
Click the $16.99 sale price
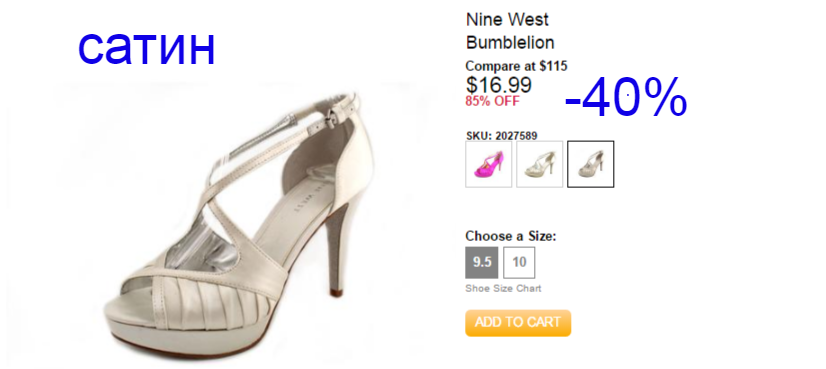[x=498, y=85]
